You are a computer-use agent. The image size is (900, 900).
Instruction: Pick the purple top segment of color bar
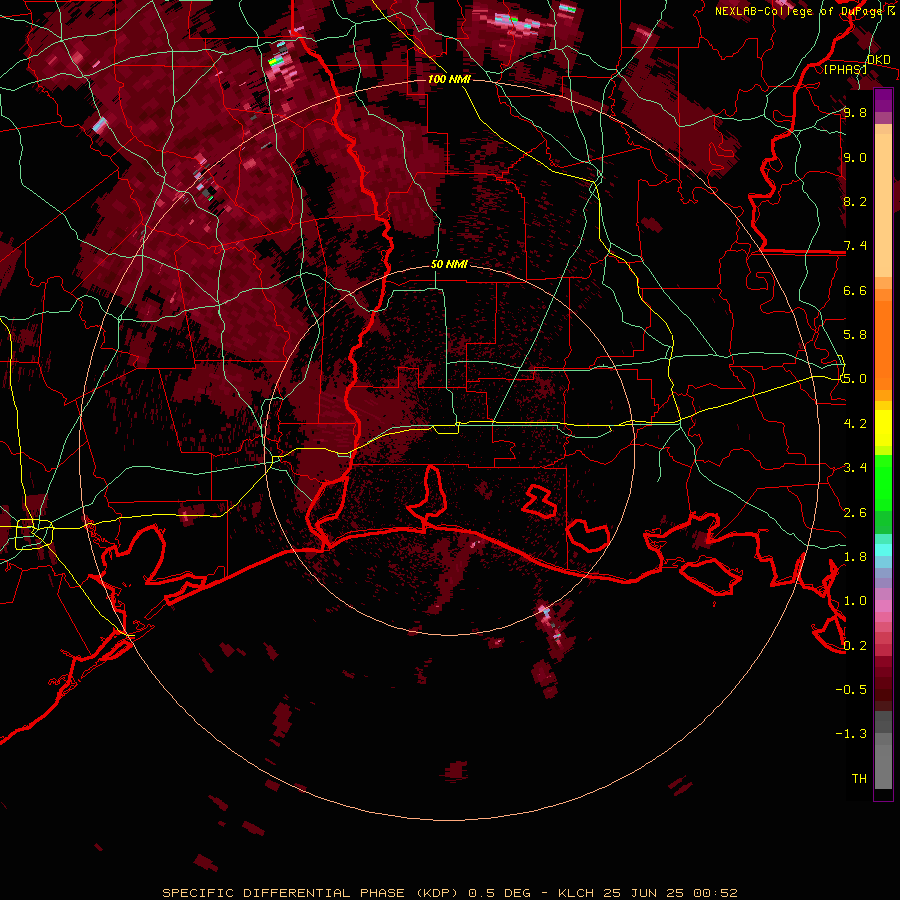point(883,100)
